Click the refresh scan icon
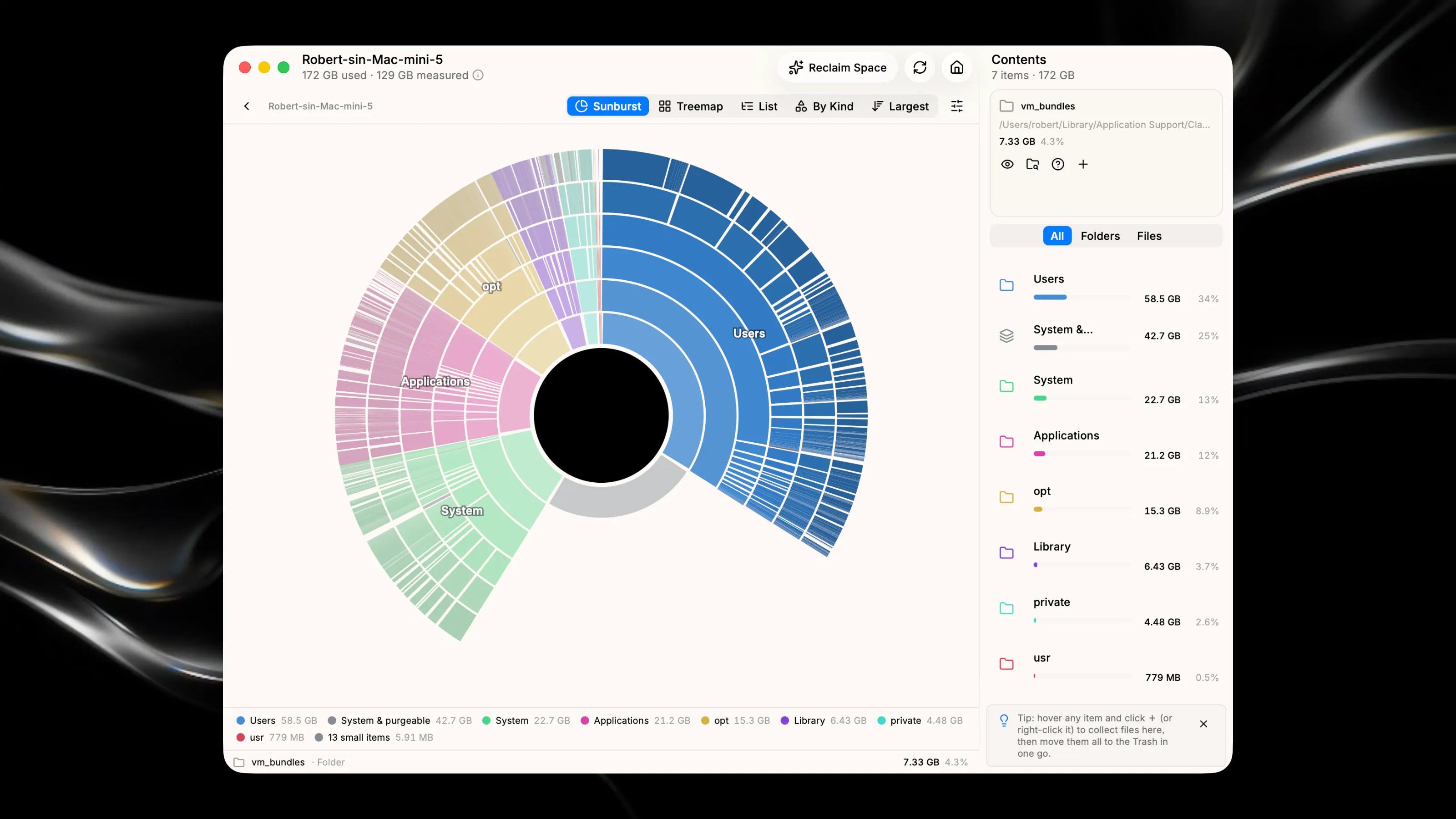Image resolution: width=1456 pixels, height=819 pixels. 920,68
